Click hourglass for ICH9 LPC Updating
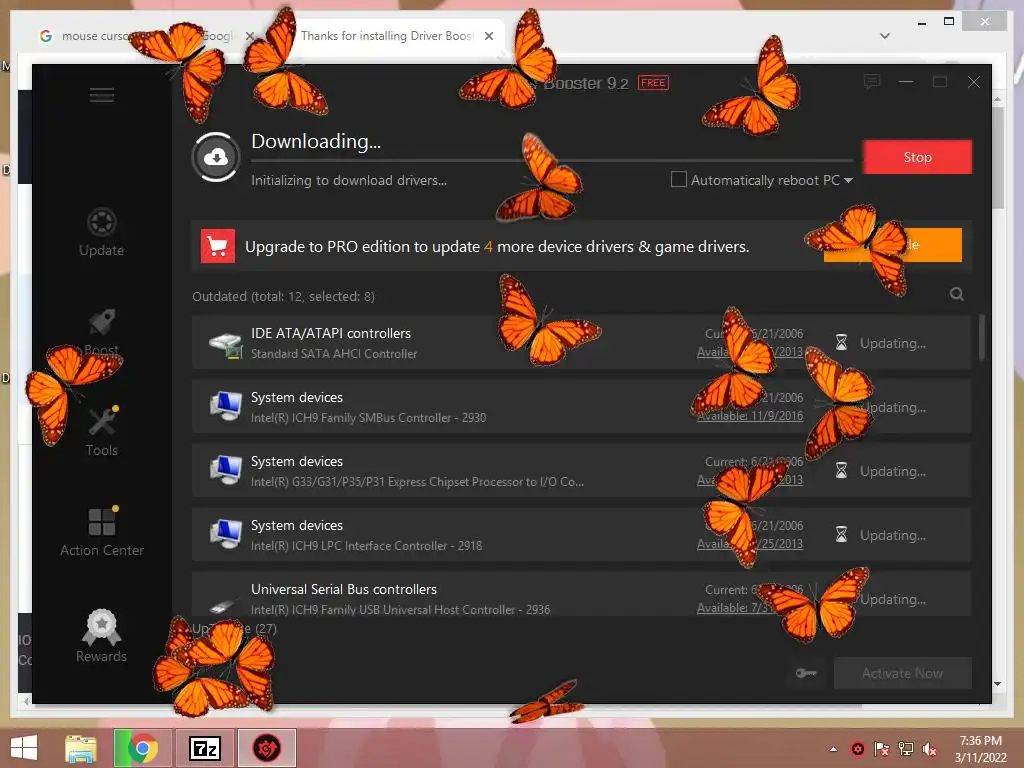Screen dimensions: 1024x768 (841, 534)
